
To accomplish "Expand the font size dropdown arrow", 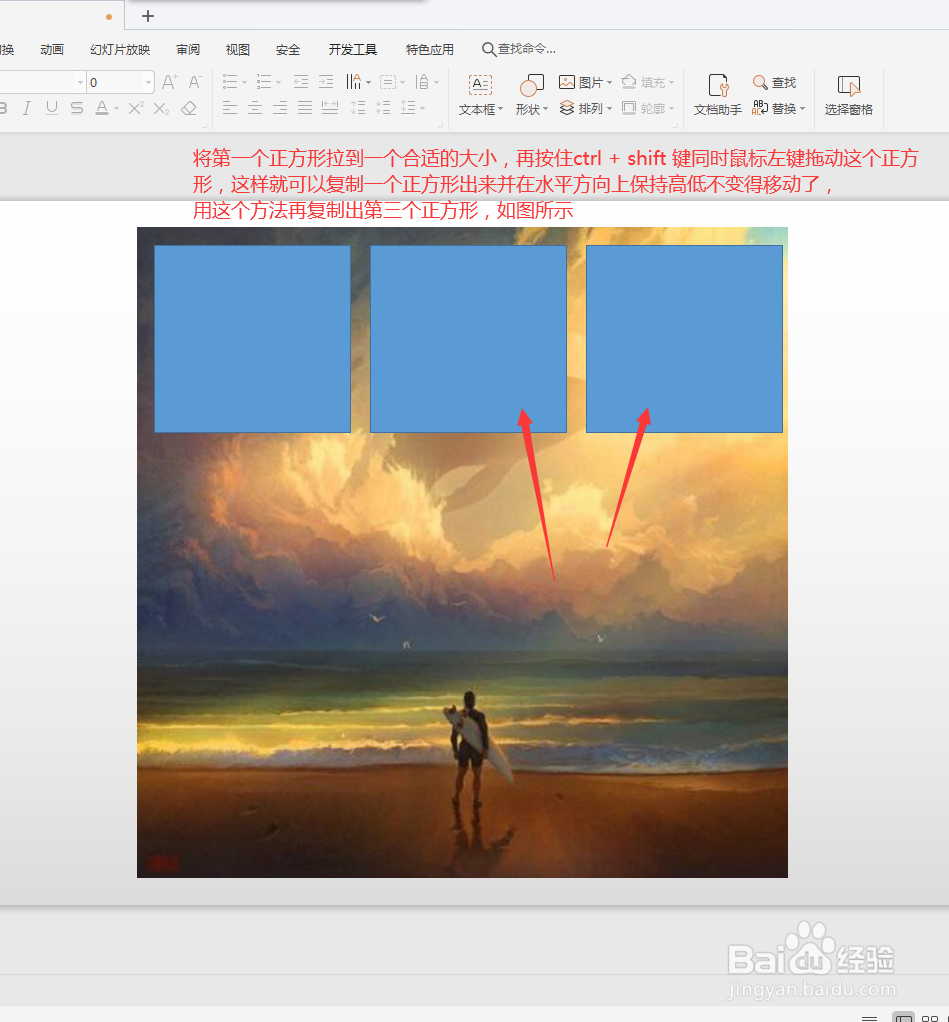I will click(149, 82).
